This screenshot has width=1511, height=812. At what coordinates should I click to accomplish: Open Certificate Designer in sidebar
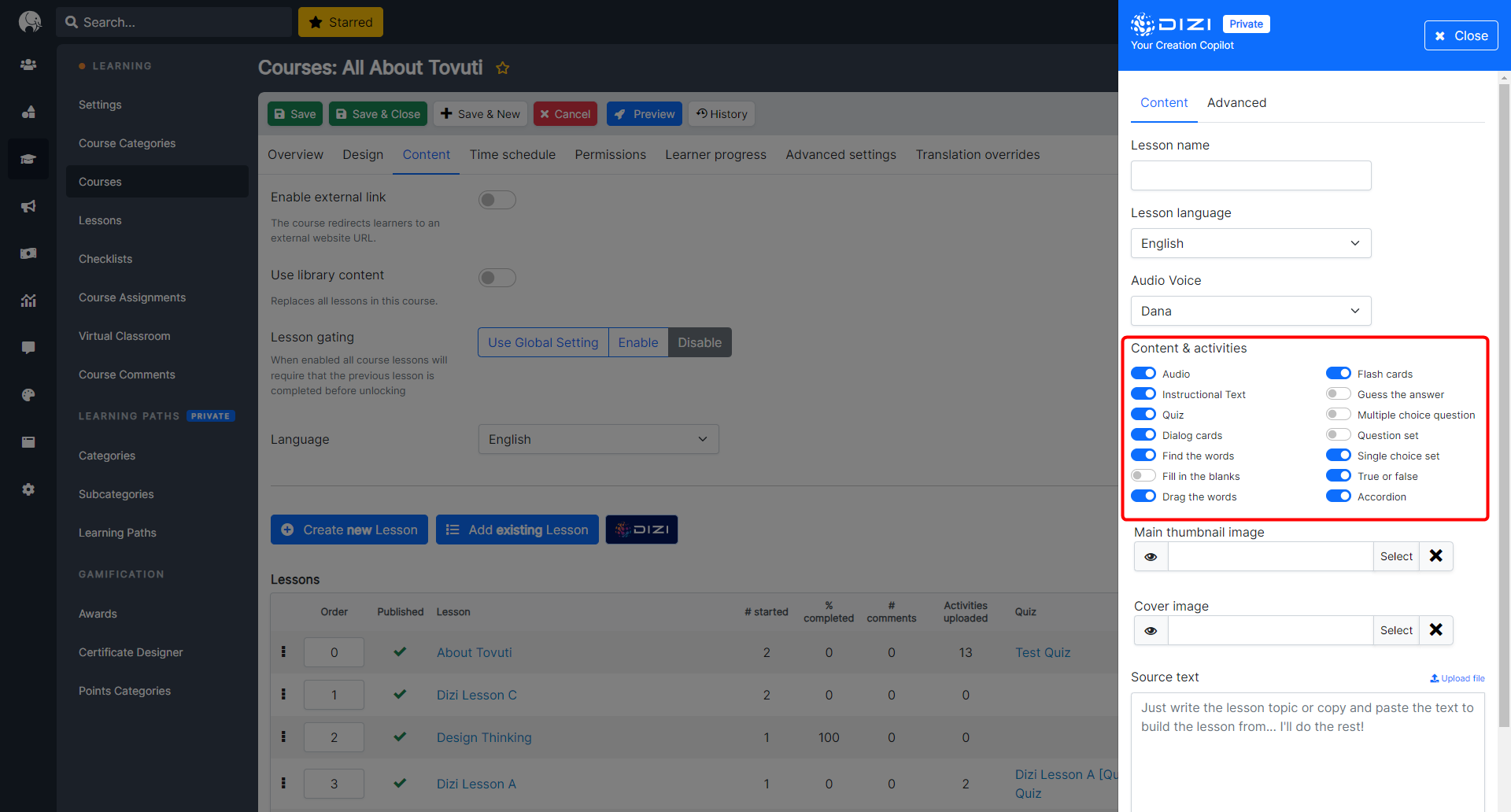pos(131,652)
